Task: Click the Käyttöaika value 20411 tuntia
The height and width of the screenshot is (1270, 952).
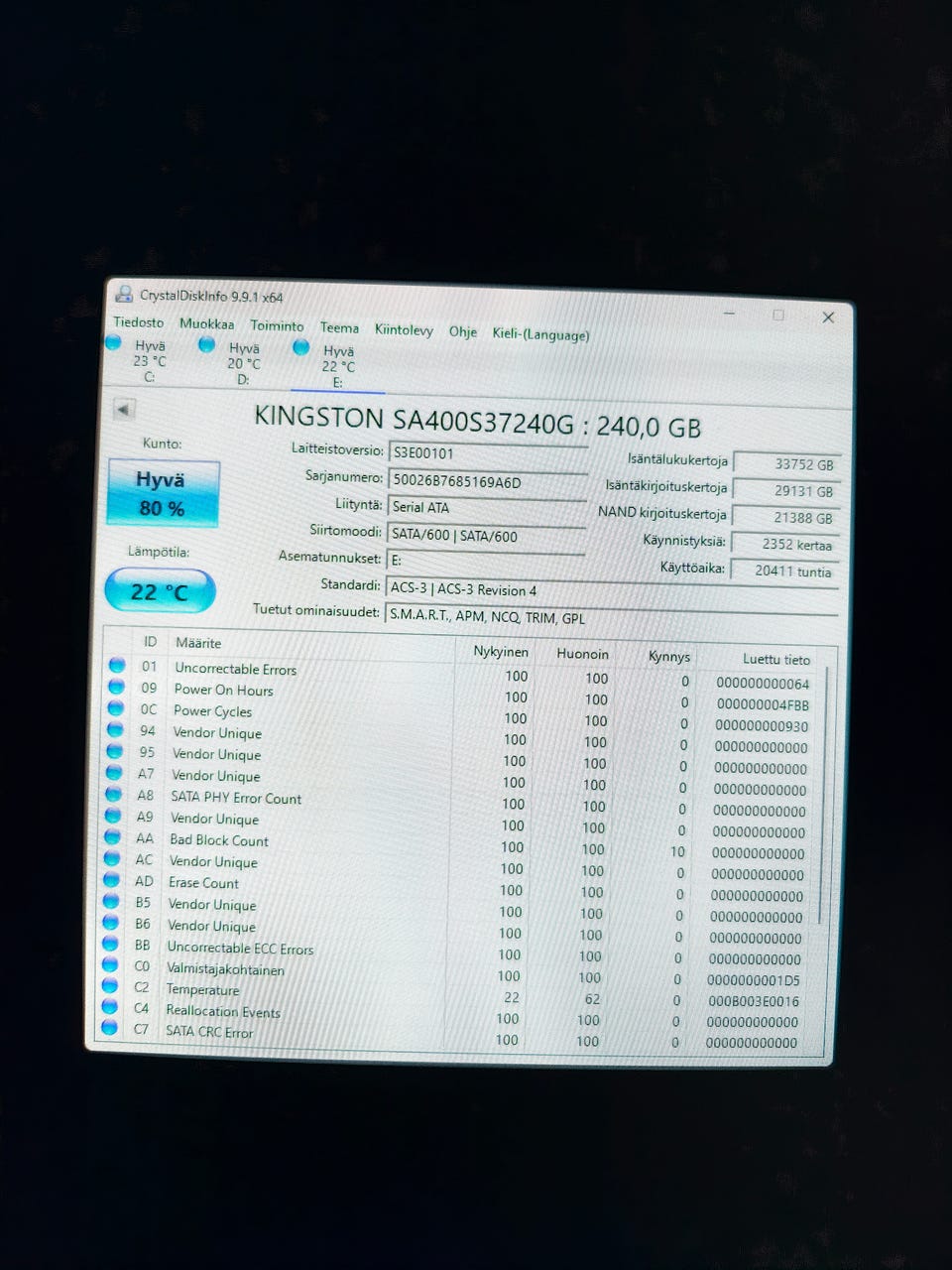Action: 785,571
